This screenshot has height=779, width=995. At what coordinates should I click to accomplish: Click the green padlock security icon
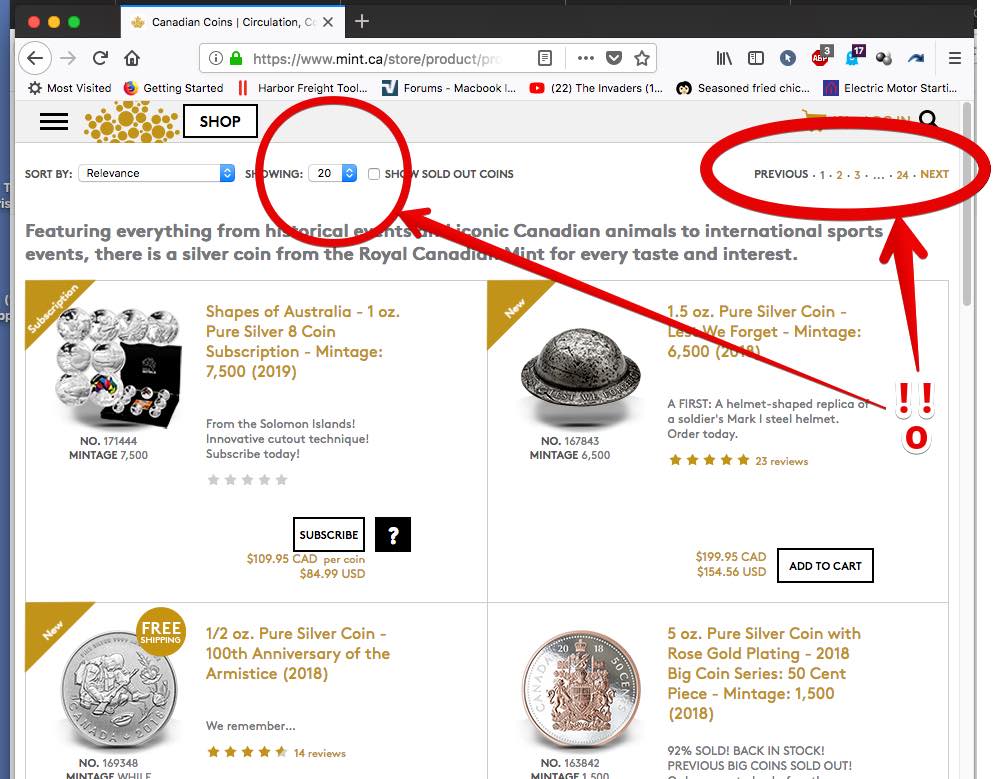click(x=236, y=58)
